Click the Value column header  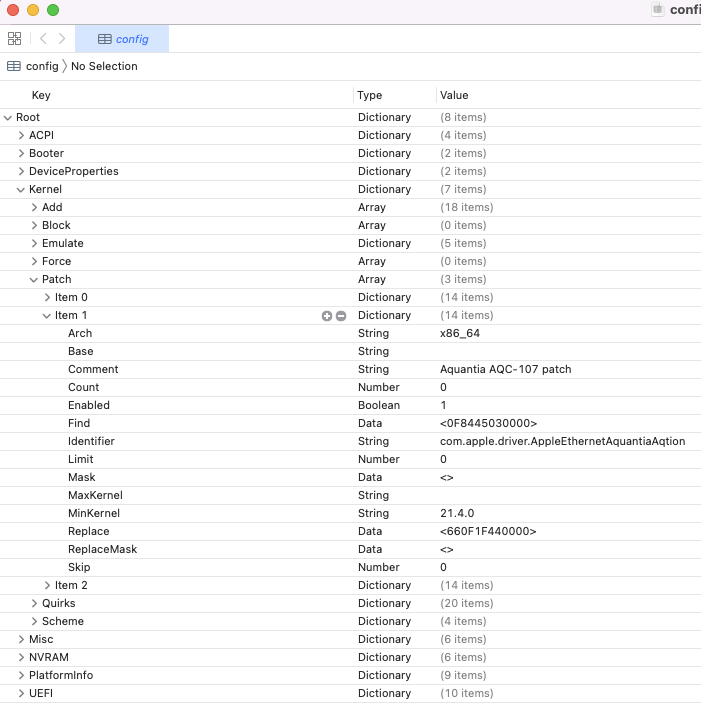tap(454, 96)
